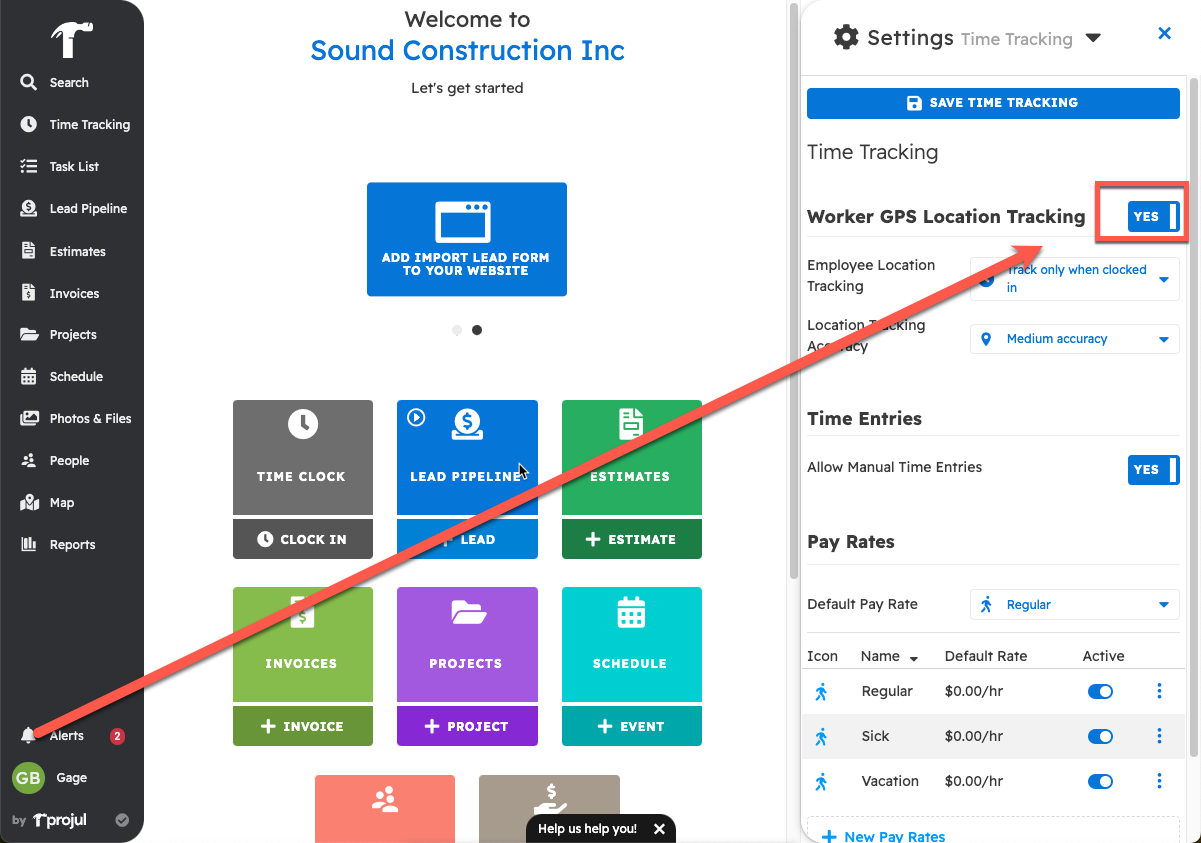The image size is (1201, 843).
Task: Click the Save Time Tracking button
Action: tap(993, 102)
